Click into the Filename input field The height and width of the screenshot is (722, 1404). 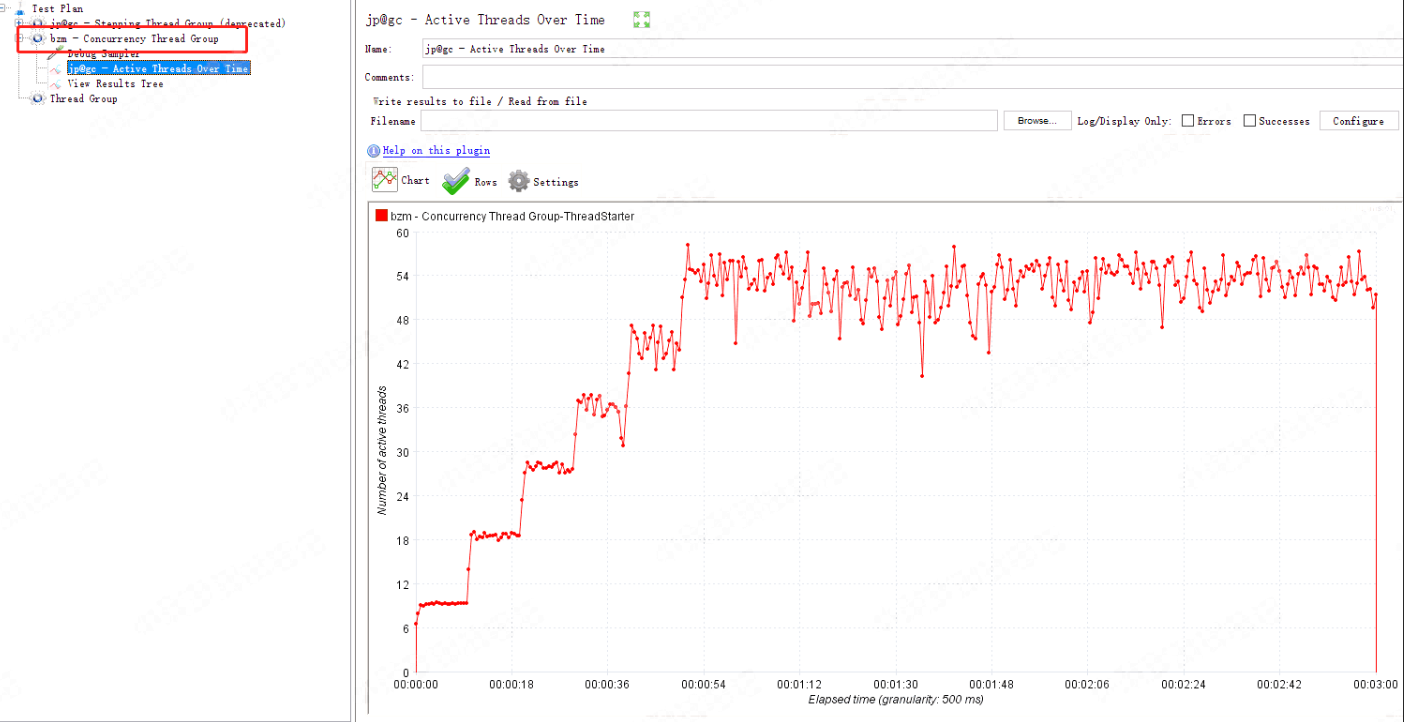pos(711,121)
